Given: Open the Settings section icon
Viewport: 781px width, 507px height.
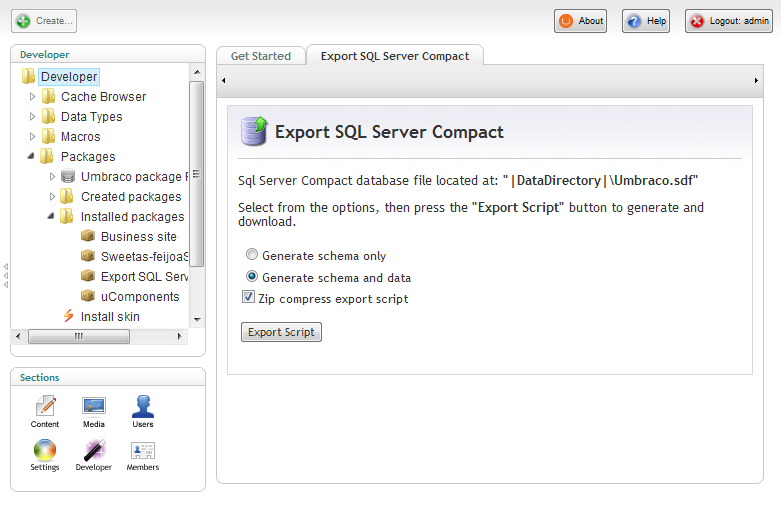Looking at the screenshot, I should tap(45, 450).
